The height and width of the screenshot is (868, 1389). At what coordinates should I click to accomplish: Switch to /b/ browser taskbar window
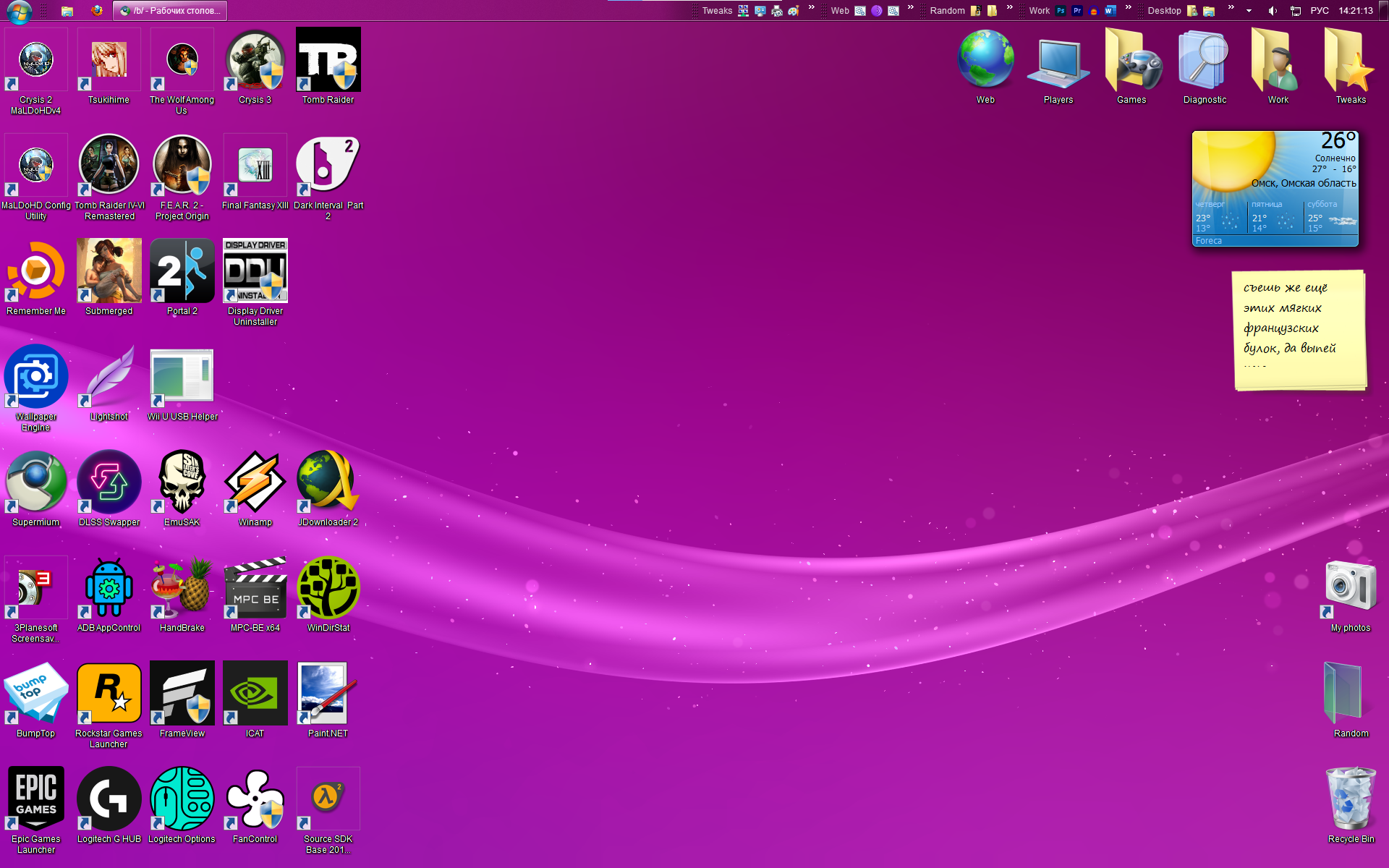pos(171,11)
